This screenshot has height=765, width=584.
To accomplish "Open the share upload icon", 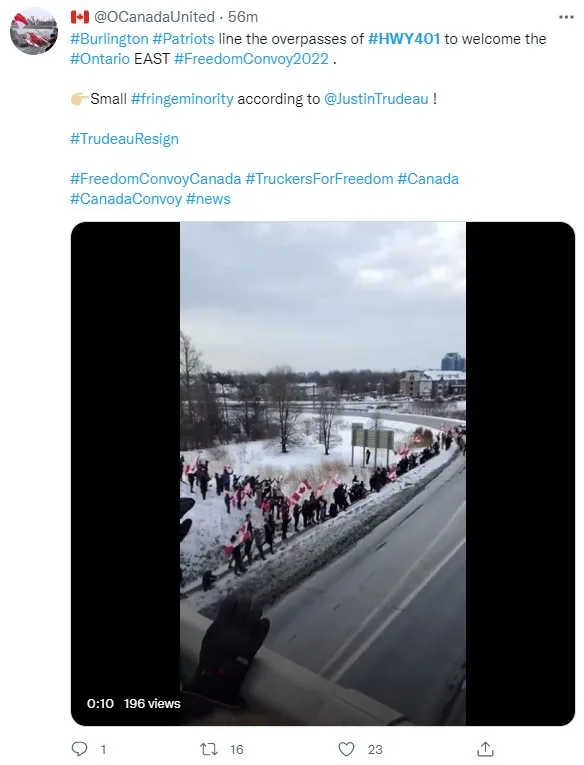I will (485, 748).
